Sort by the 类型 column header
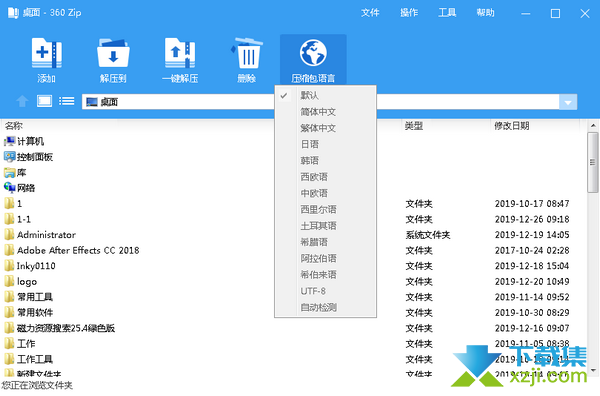 pos(414,125)
